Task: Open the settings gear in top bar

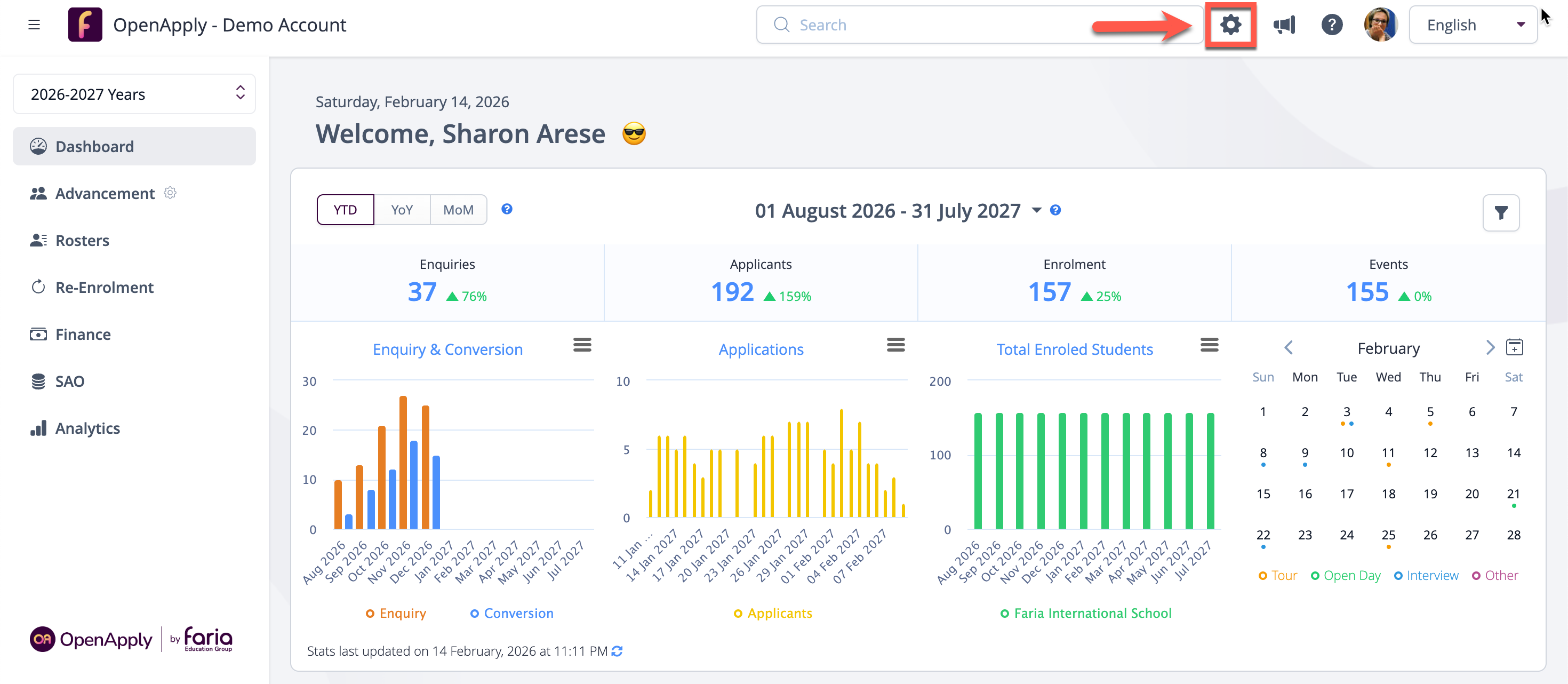Action: point(1230,25)
